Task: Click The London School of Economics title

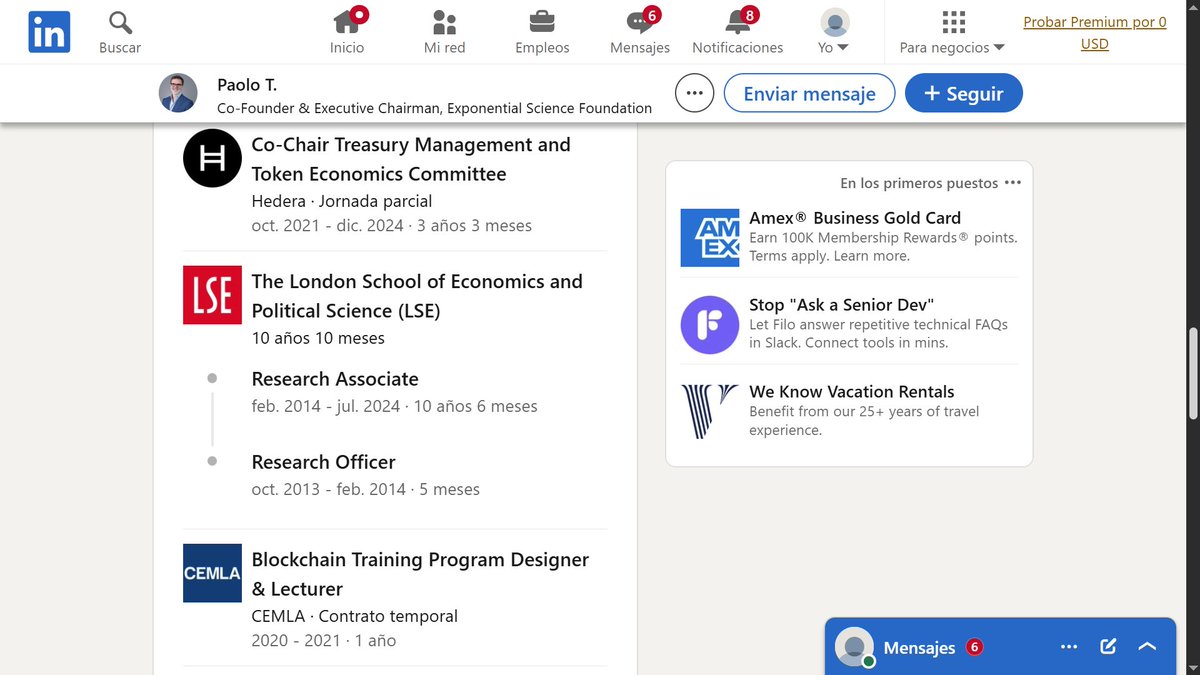Action: pyautogui.click(x=417, y=296)
